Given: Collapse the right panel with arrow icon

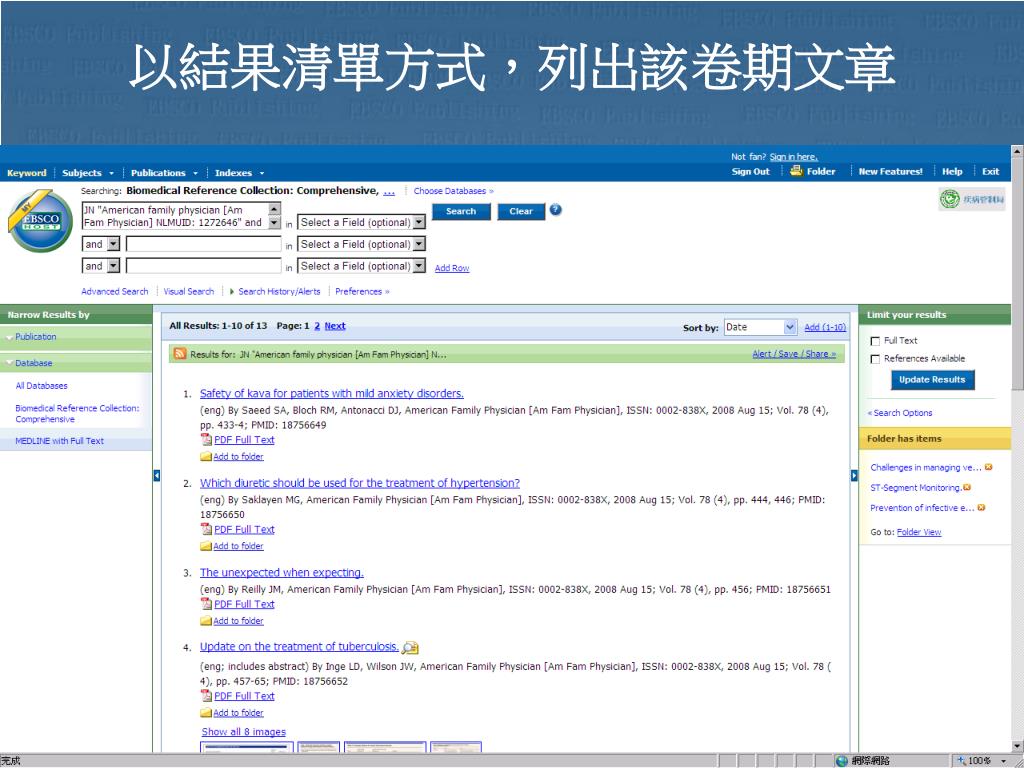Looking at the screenshot, I should pyautogui.click(x=854, y=475).
